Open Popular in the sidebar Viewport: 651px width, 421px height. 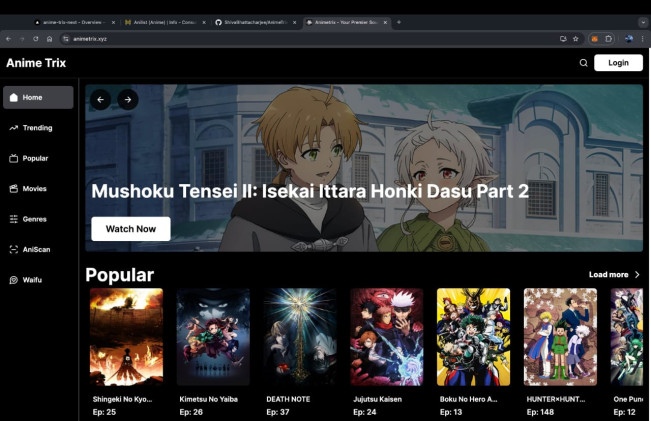tap(29, 158)
